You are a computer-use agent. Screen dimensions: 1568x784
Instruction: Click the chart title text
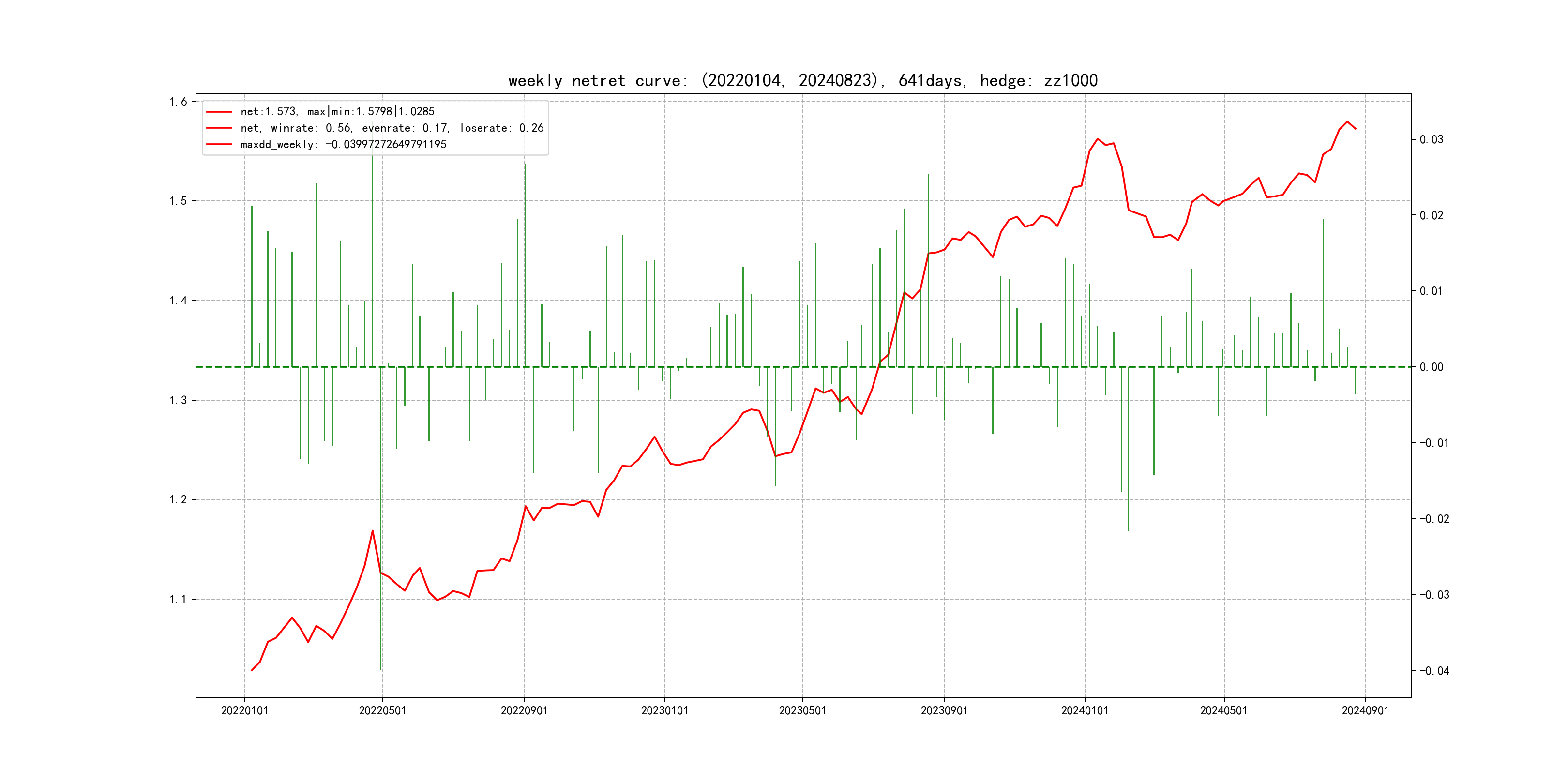[802, 80]
